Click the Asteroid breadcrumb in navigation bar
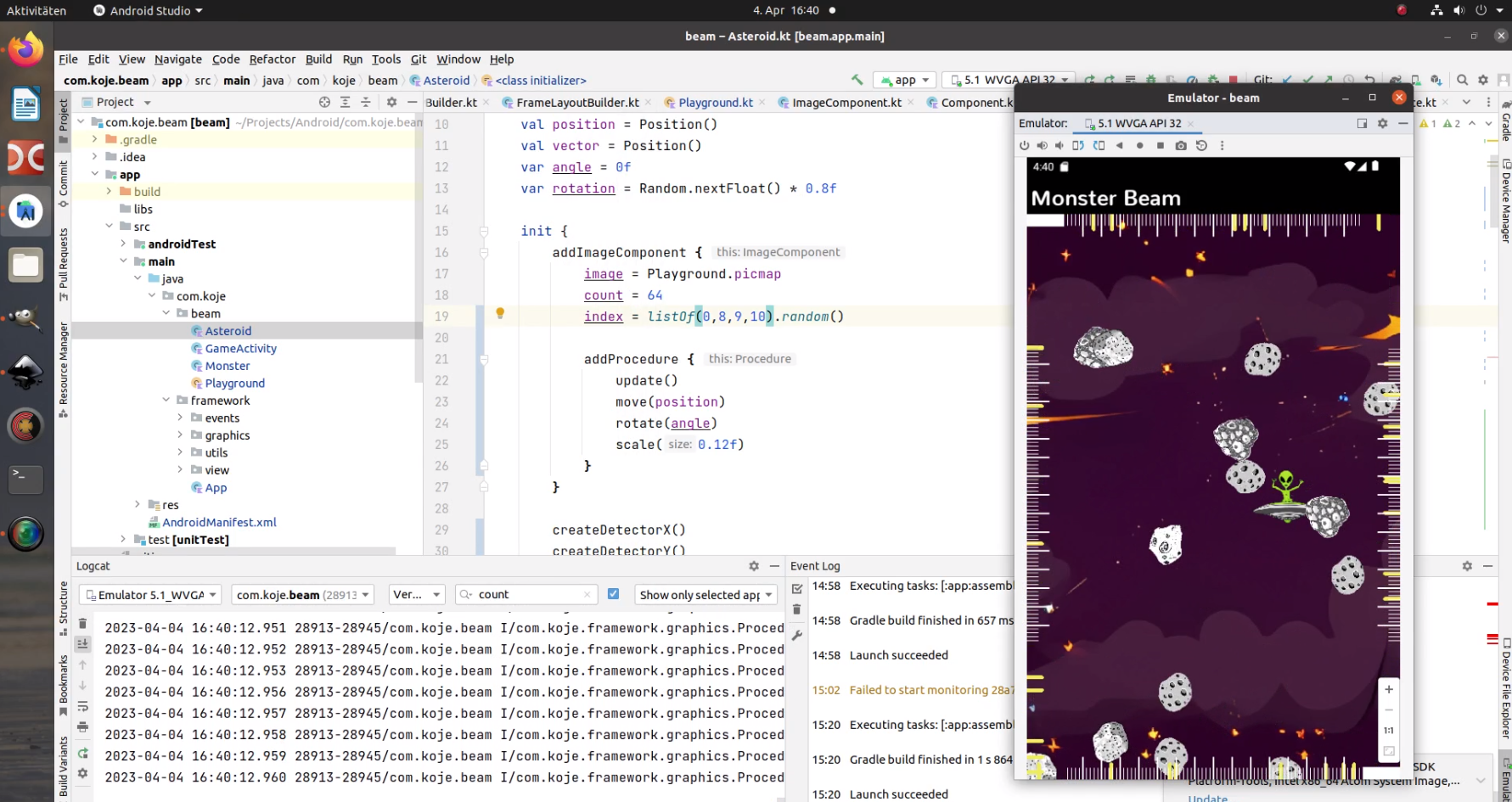This screenshot has height=802, width=1512. pyautogui.click(x=446, y=81)
